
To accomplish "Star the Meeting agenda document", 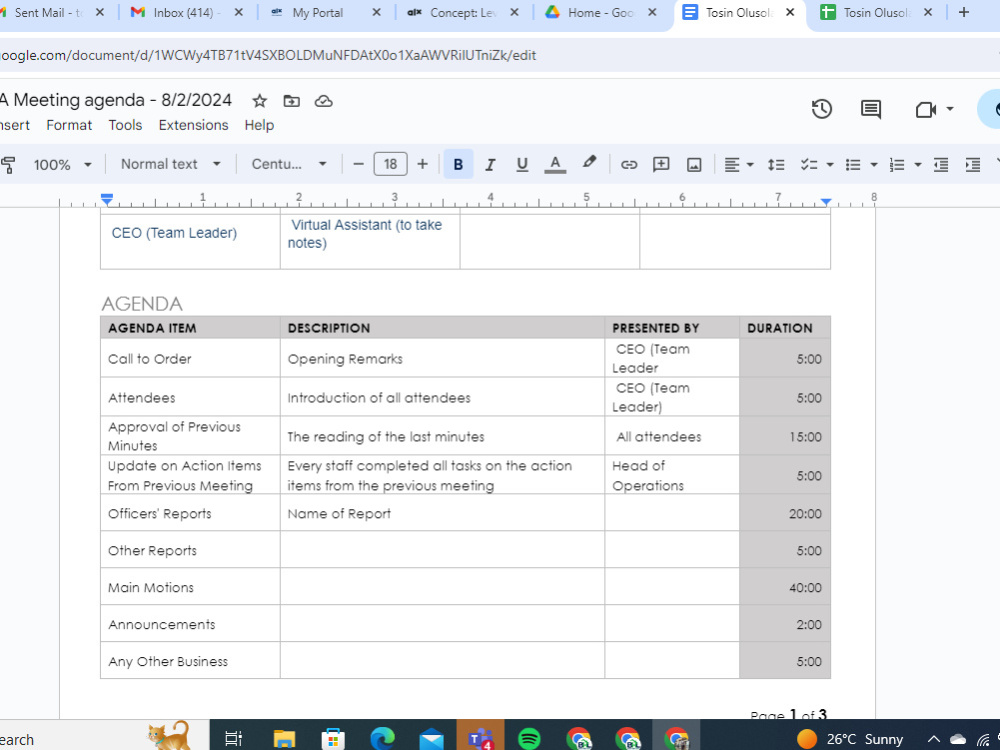I will point(259,101).
